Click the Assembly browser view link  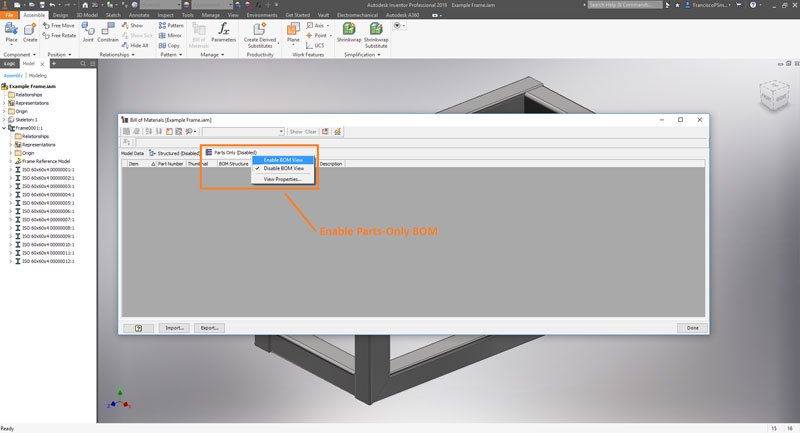click(x=13, y=75)
